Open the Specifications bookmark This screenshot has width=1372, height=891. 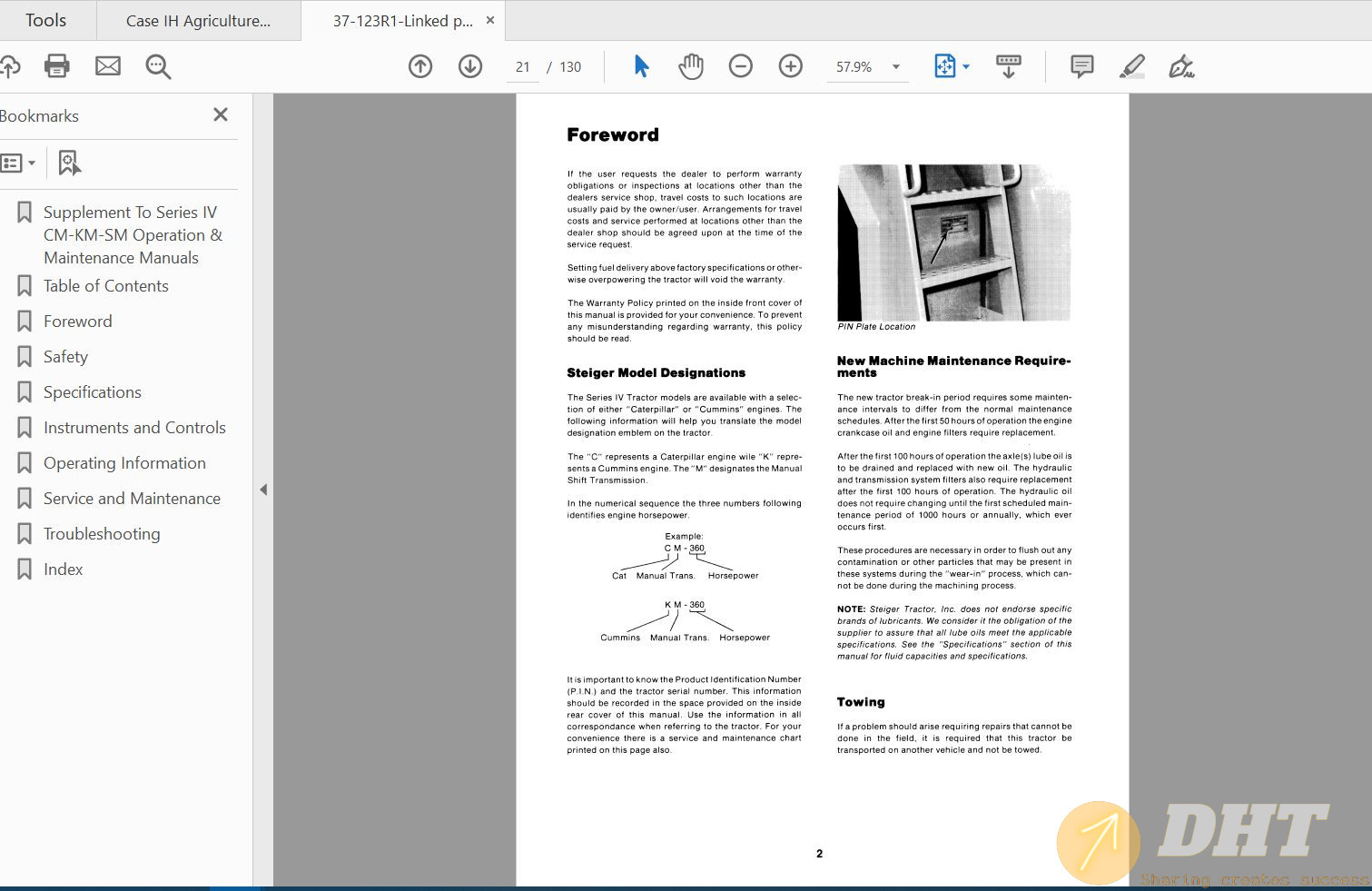(x=93, y=392)
